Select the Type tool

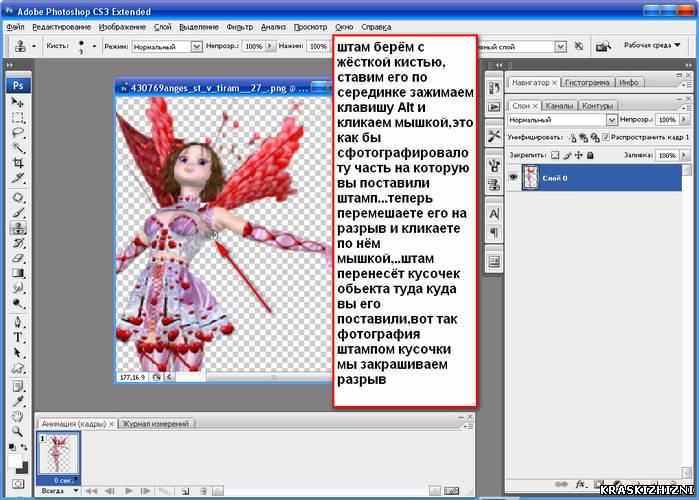point(18,337)
